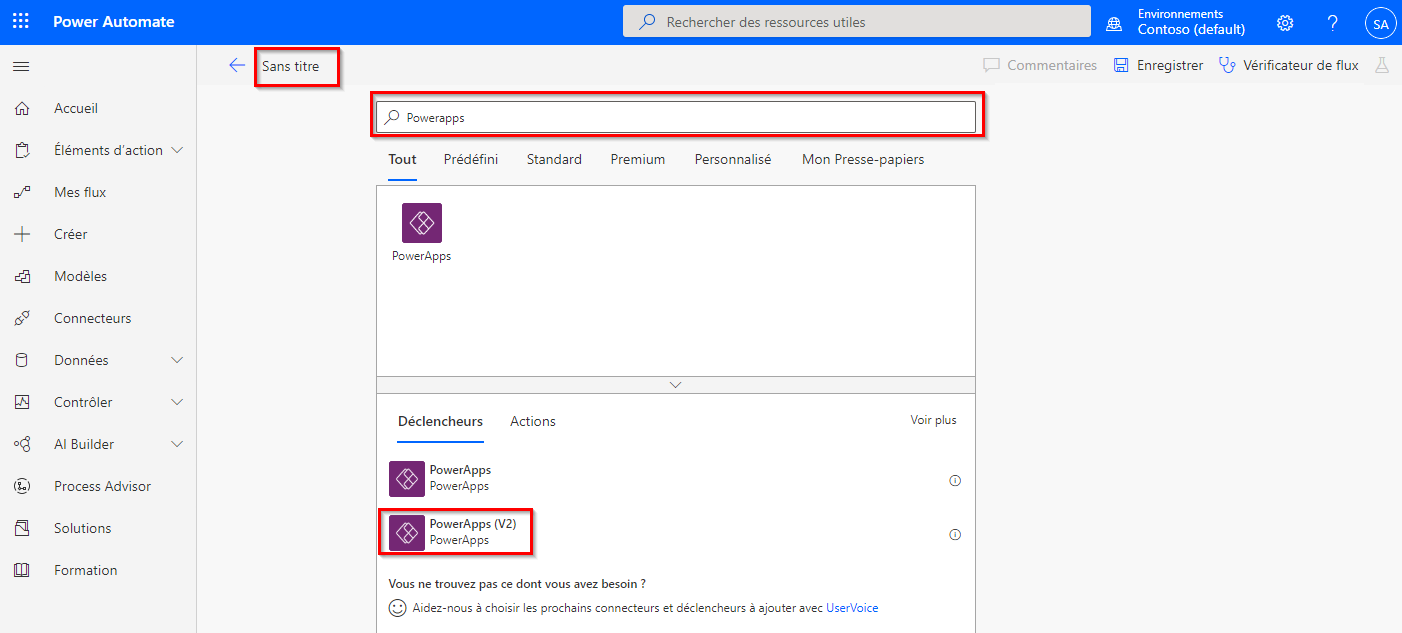Open SA account avatar menu
The width and height of the screenshot is (1402, 633).
[1381, 23]
